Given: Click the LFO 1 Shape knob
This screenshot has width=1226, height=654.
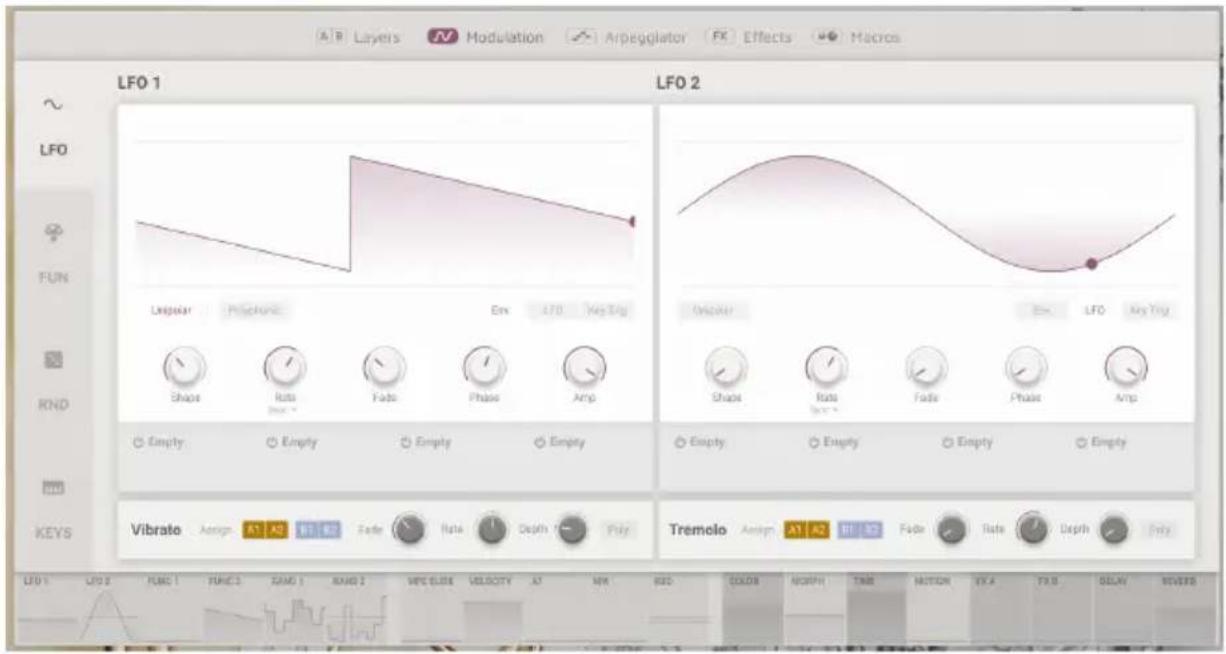Looking at the screenshot, I should [x=186, y=367].
